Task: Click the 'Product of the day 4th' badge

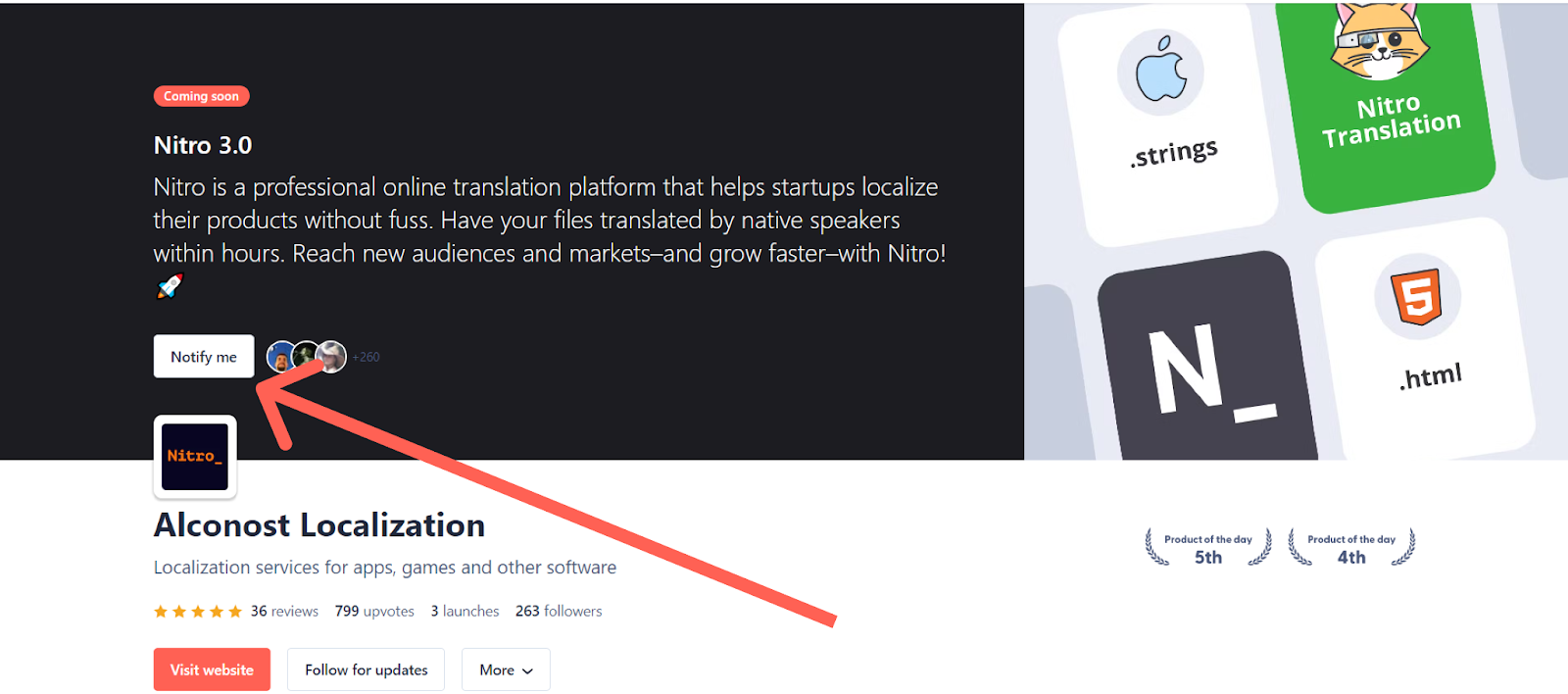Action: click(x=1350, y=547)
